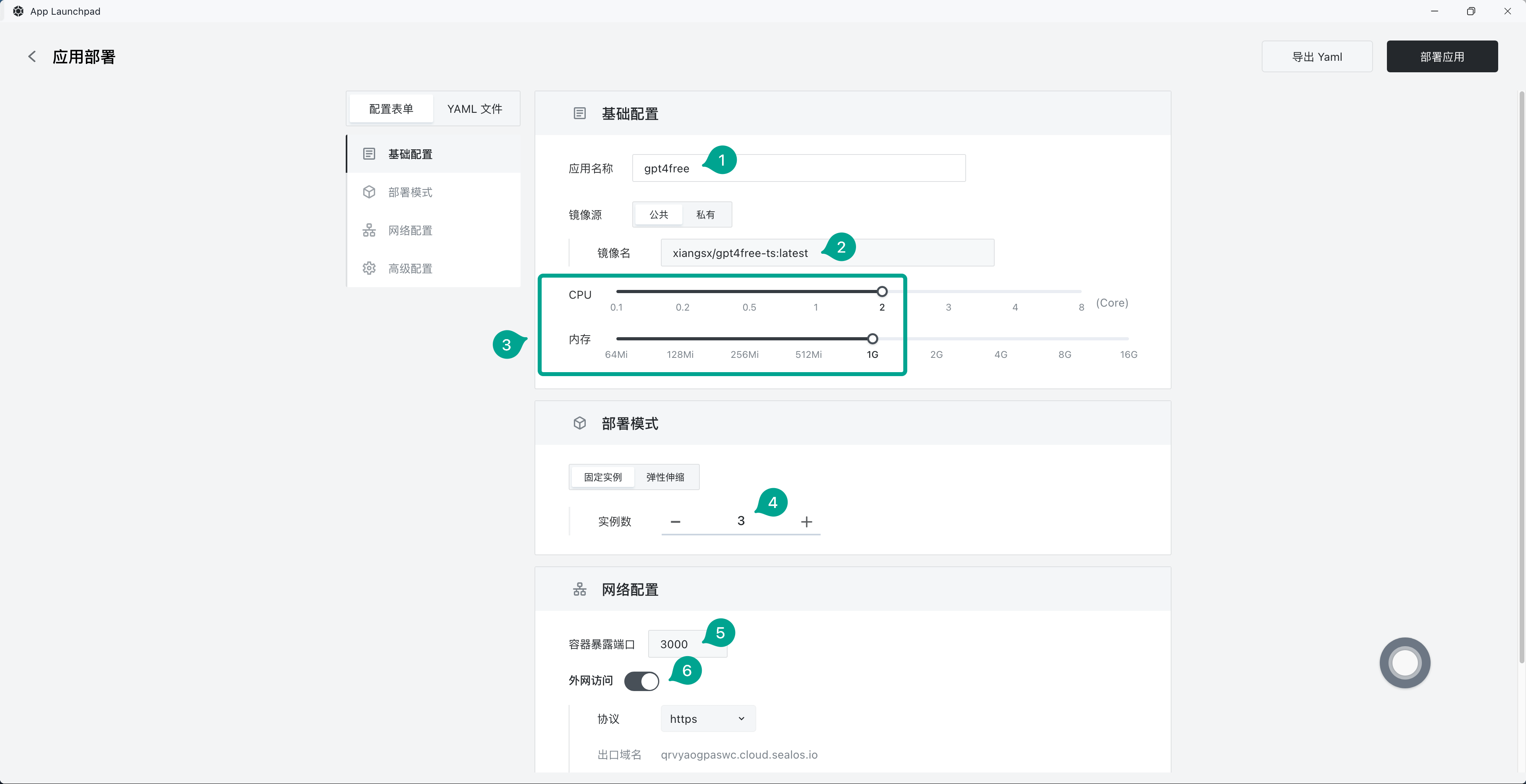Click the 基础配置 document icon in sidebar
Screen dimensions: 1526x784
coord(369,154)
